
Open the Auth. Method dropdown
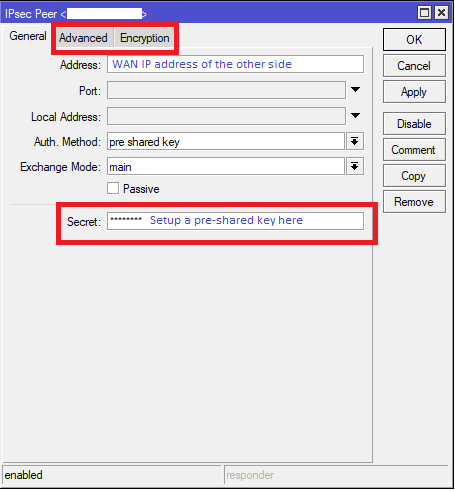[354, 141]
